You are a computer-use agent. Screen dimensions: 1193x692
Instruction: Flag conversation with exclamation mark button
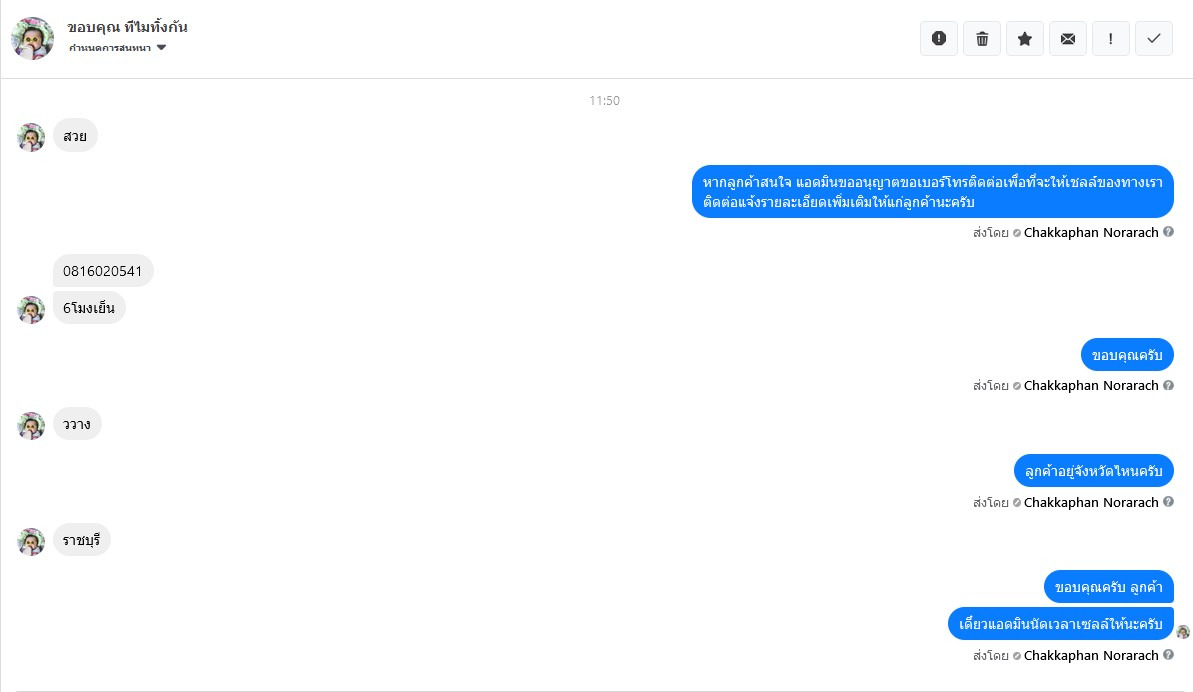tap(1111, 39)
